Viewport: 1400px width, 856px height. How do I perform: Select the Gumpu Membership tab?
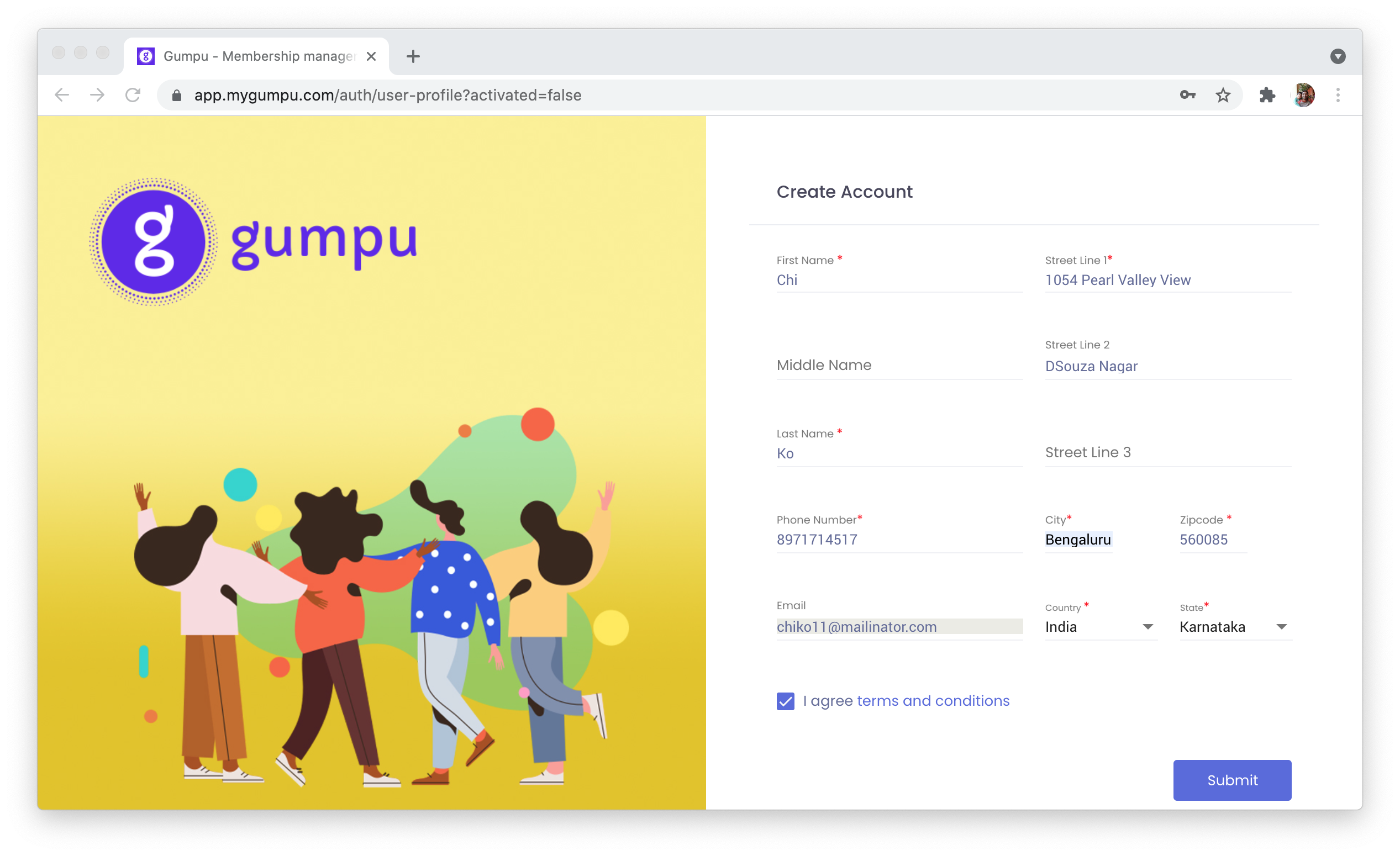pyautogui.click(x=256, y=56)
